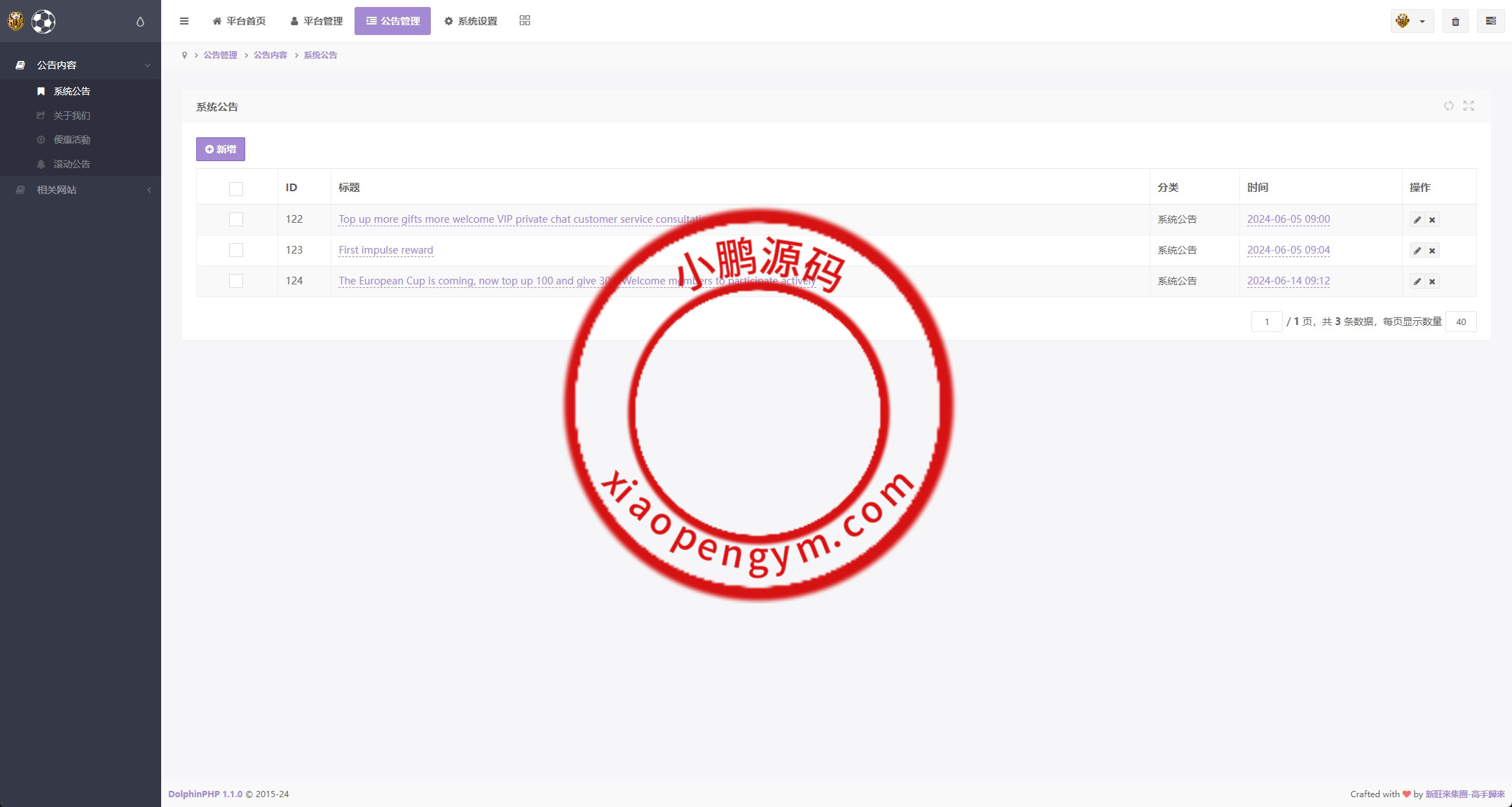This screenshot has width=1512, height=807.
Task: Toggle the hamburger menu icon
Action: (184, 21)
